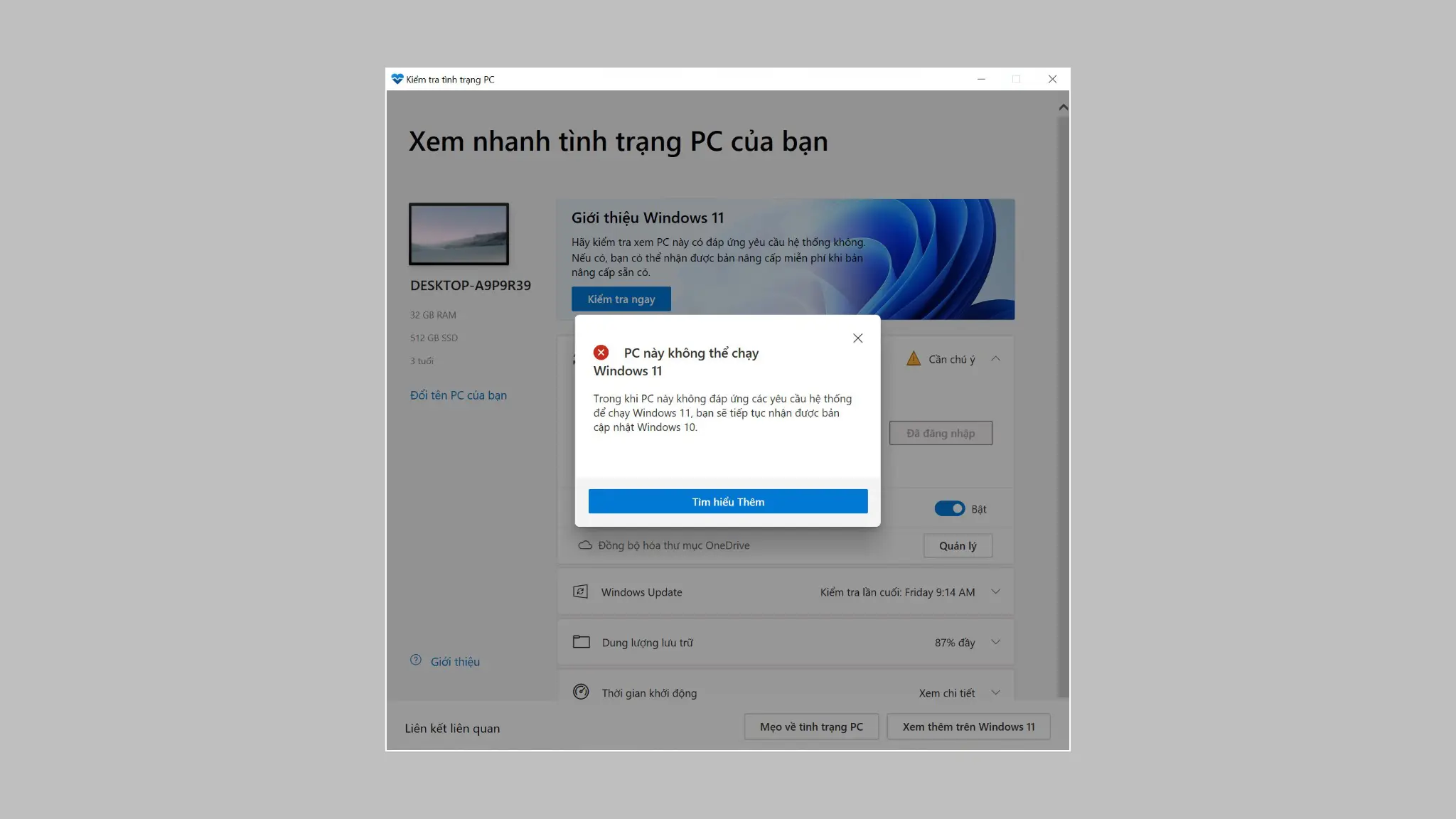1456x819 pixels.
Task: Click the DESKTOP-A9P9R39 name text
Action: pyautogui.click(x=471, y=286)
